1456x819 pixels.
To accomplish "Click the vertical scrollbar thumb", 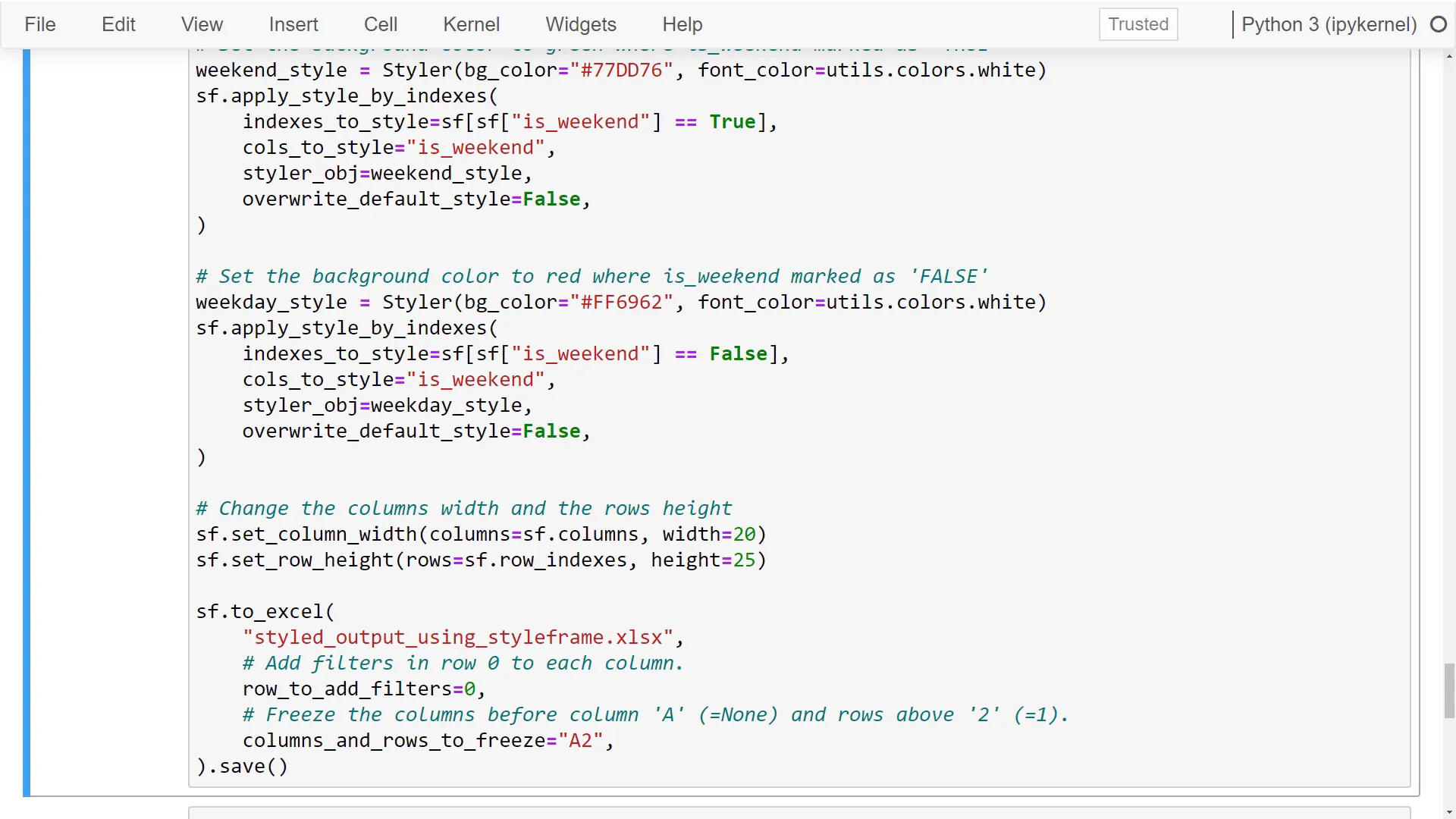I will pos(1448,690).
